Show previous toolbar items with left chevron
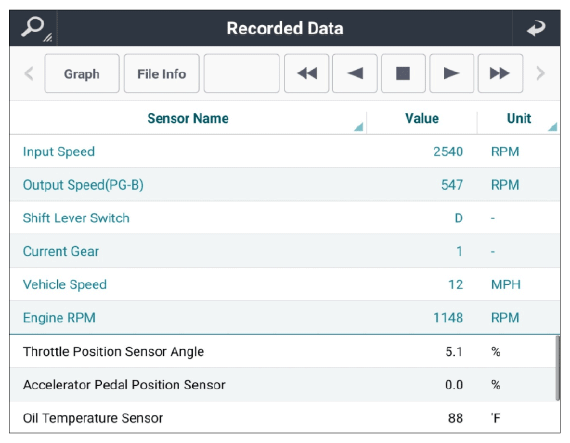The image size is (570, 443). (29, 73)
